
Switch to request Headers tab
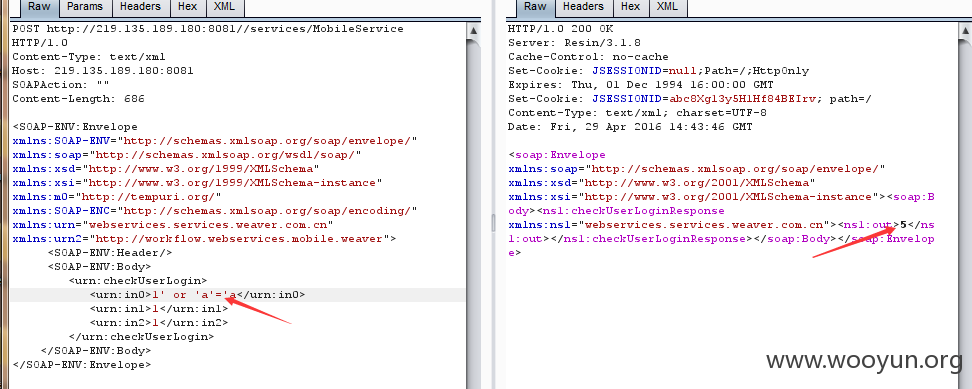pyautogui.click(x=139, y=7)
